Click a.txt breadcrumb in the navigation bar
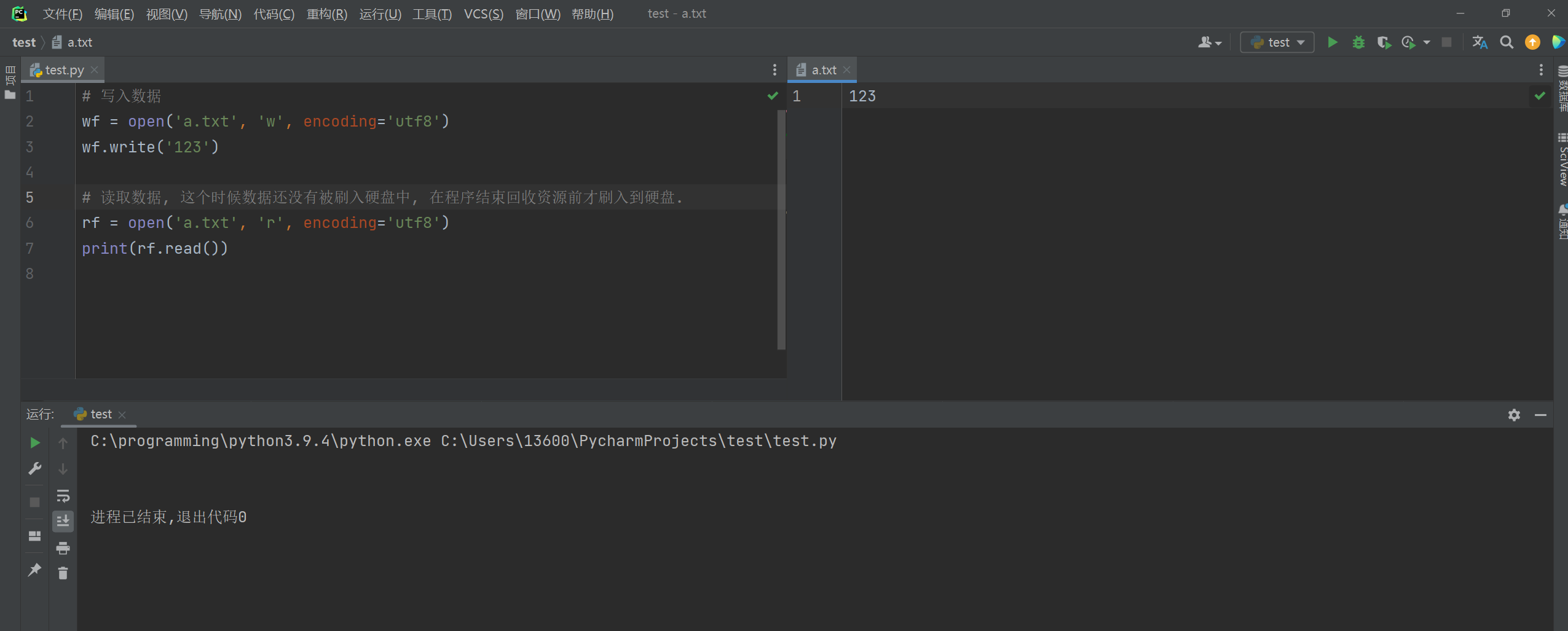This screenshot has width=1568, height=631. pyautogui.click(x=73, y=42)
